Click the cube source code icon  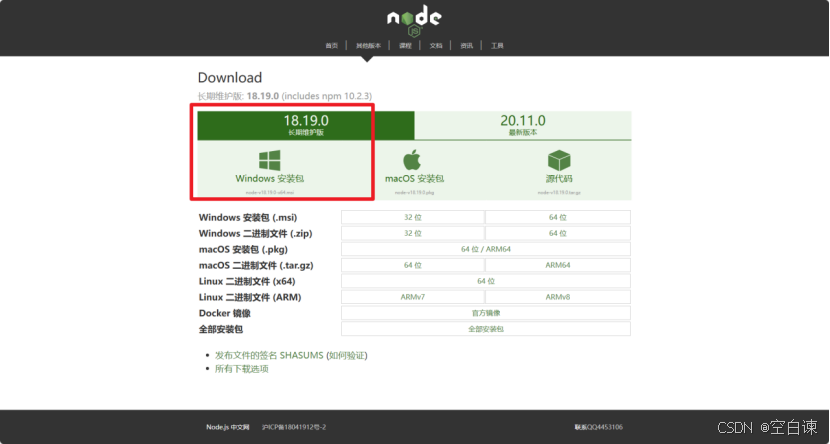559,160
